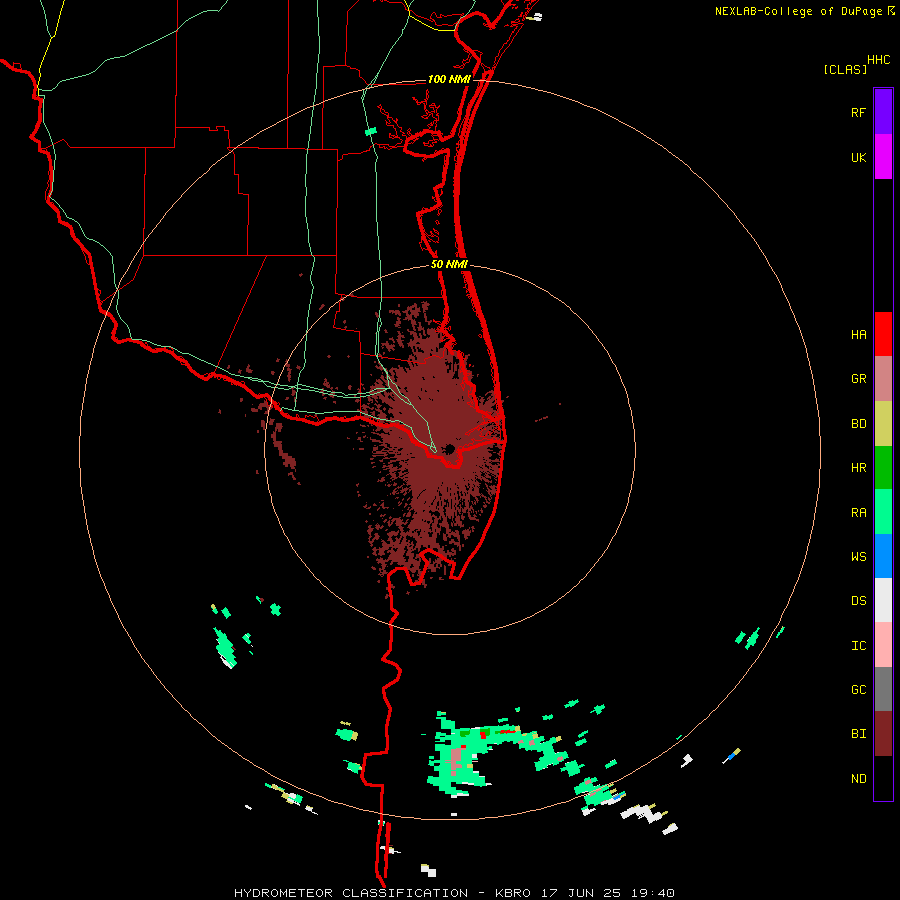
Task: Click the RF purple legend swatch
Action: 883,112
